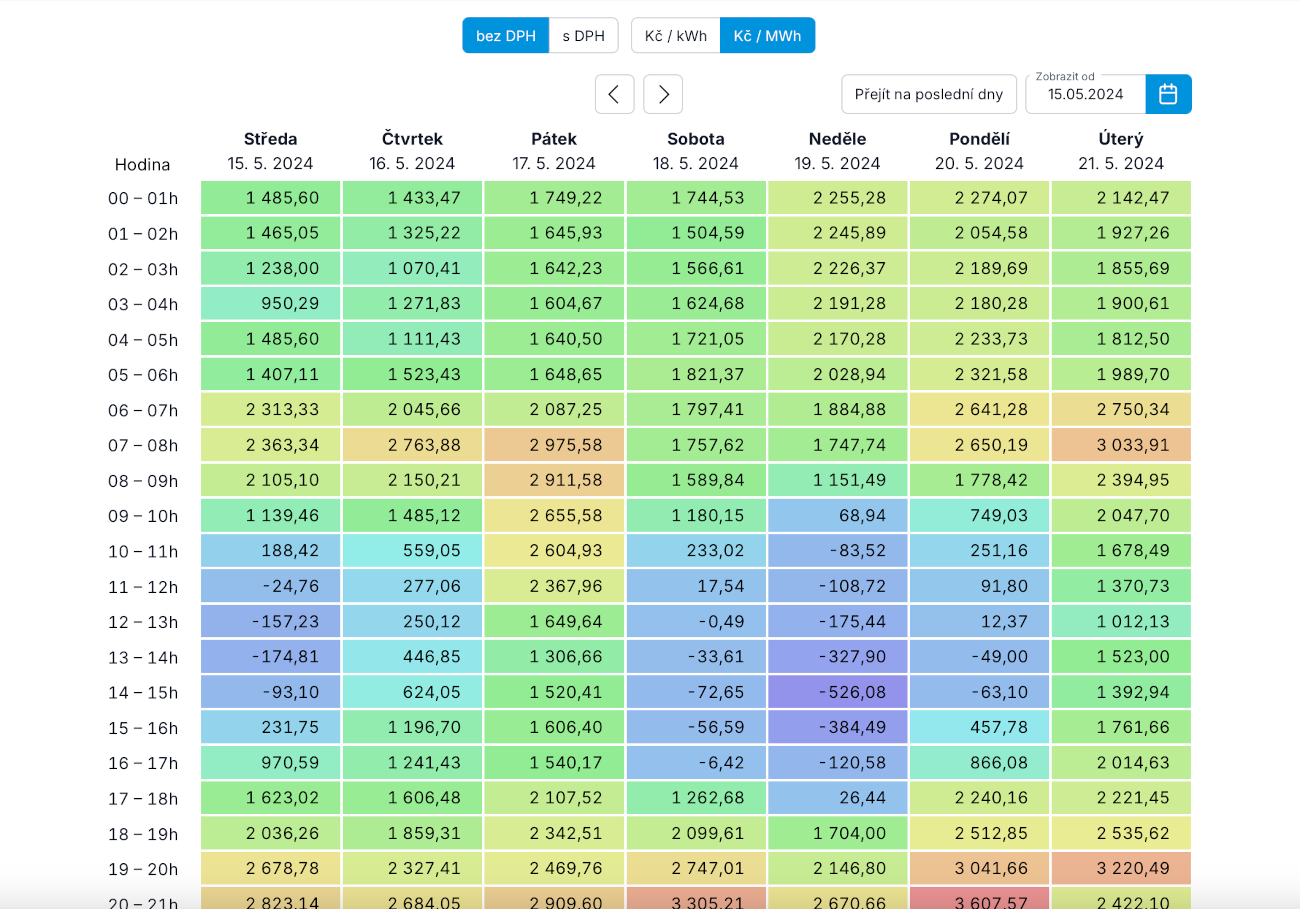
Task: Switch prices to s DPH
Action: coord(583,36)
